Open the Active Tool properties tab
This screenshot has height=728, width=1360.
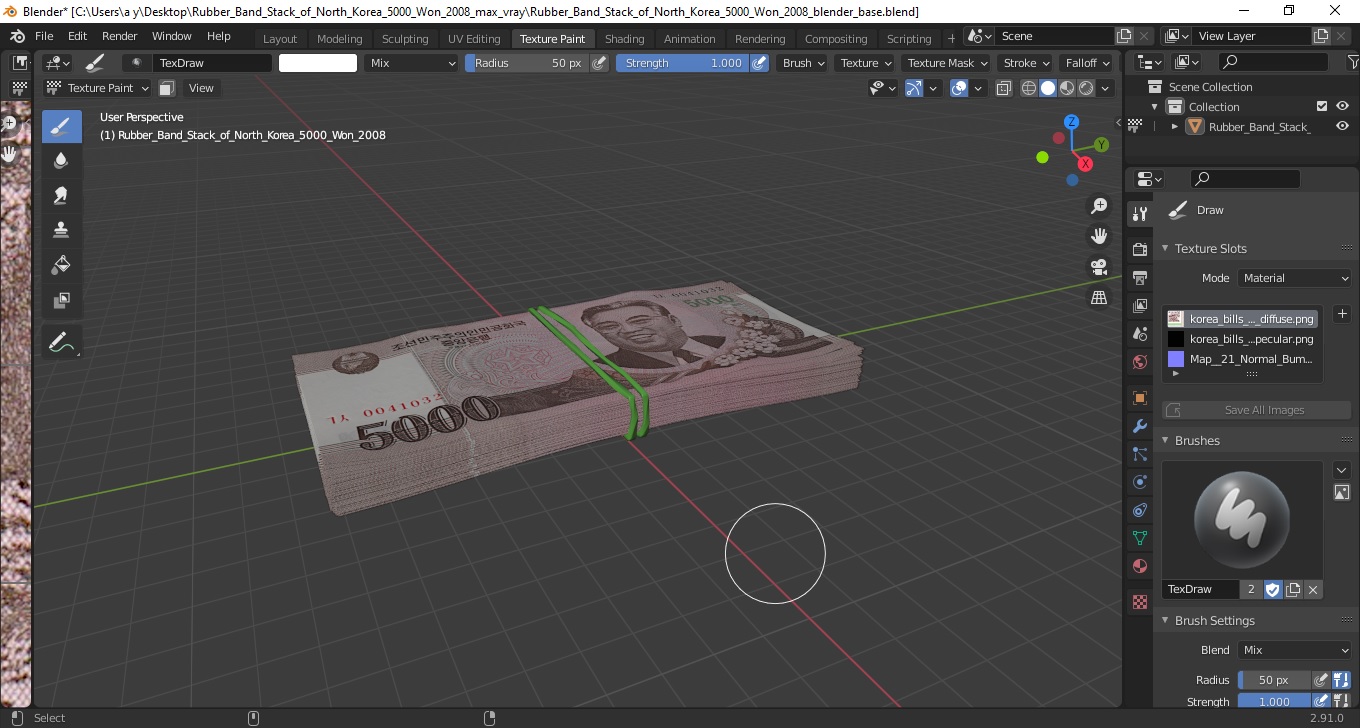[x=1139, y=213]
